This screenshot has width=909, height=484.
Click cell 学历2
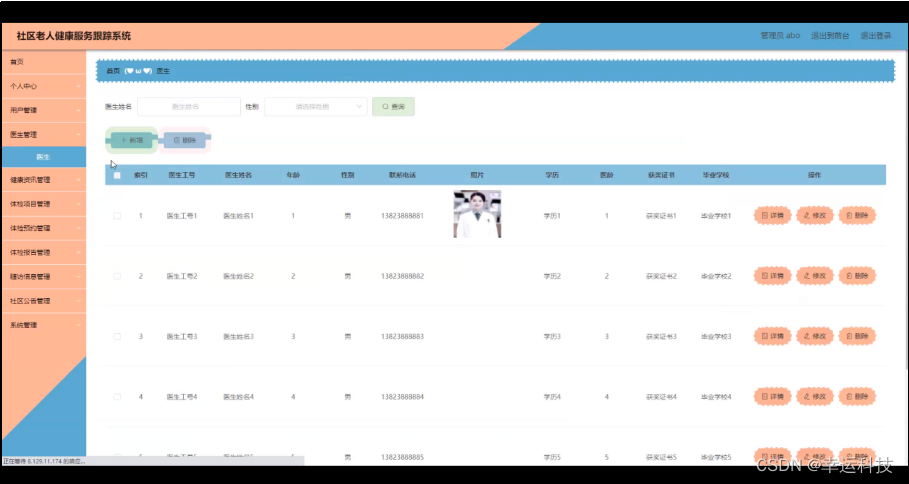[x=552, y=276]
